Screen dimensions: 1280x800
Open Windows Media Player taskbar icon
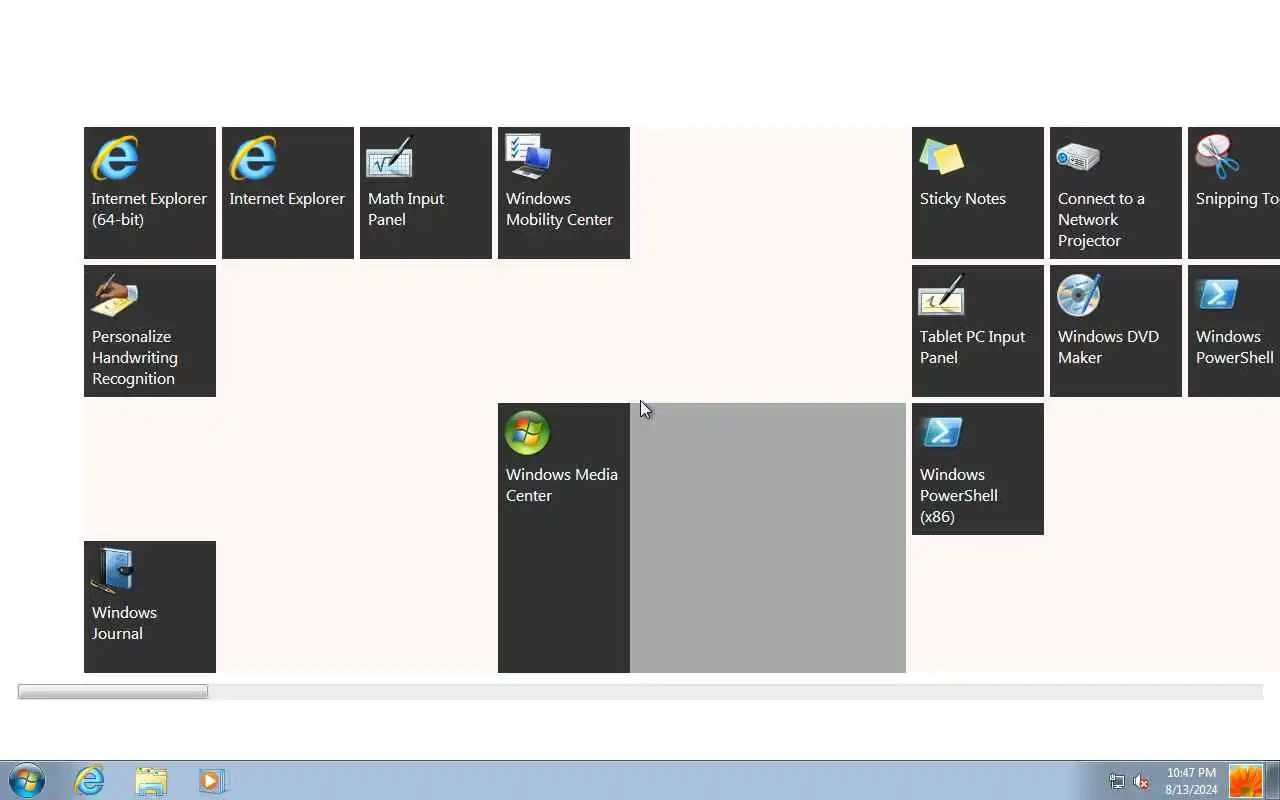[212, 780]
